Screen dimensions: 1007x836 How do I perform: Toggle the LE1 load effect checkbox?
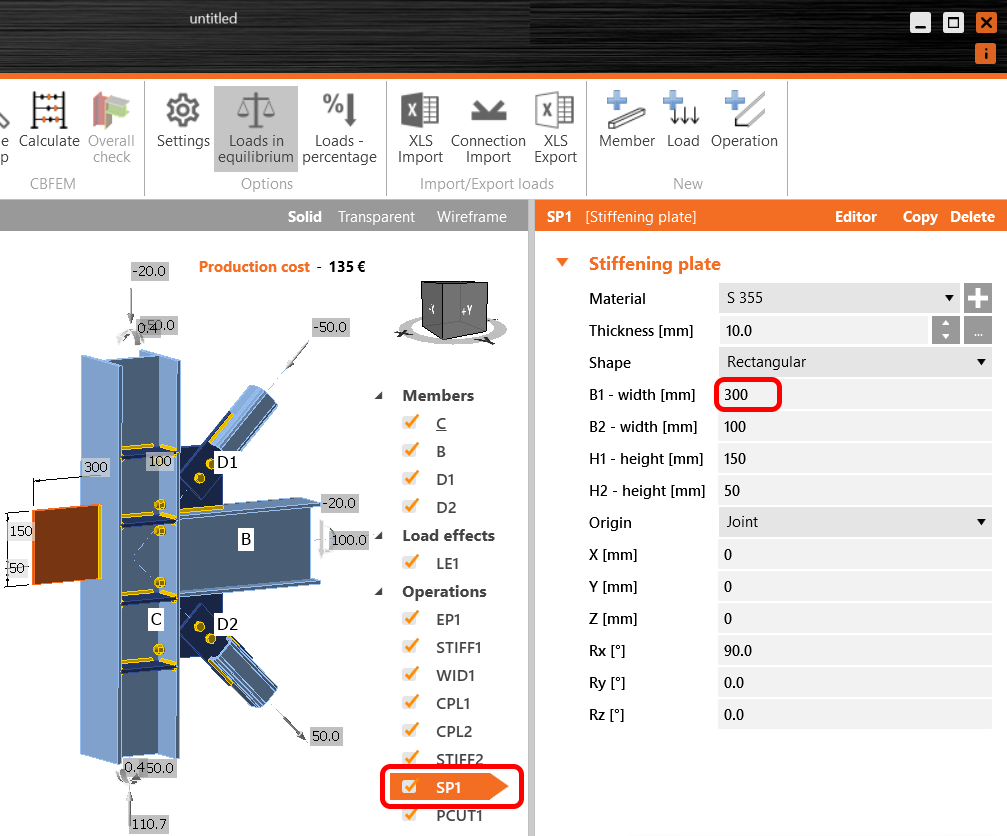(410, 563)
